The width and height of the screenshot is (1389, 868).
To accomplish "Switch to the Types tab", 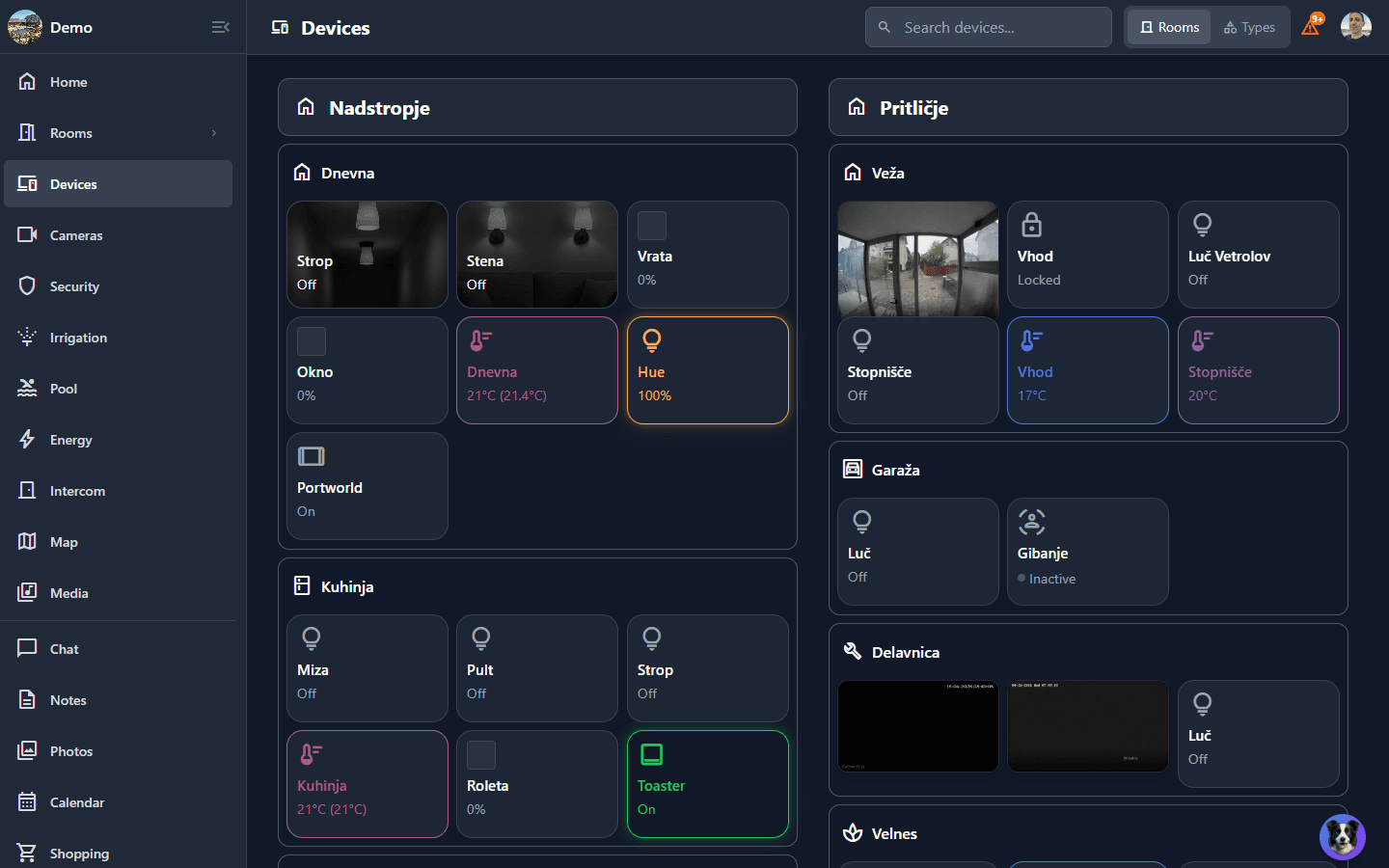I will click(1249, 27).
